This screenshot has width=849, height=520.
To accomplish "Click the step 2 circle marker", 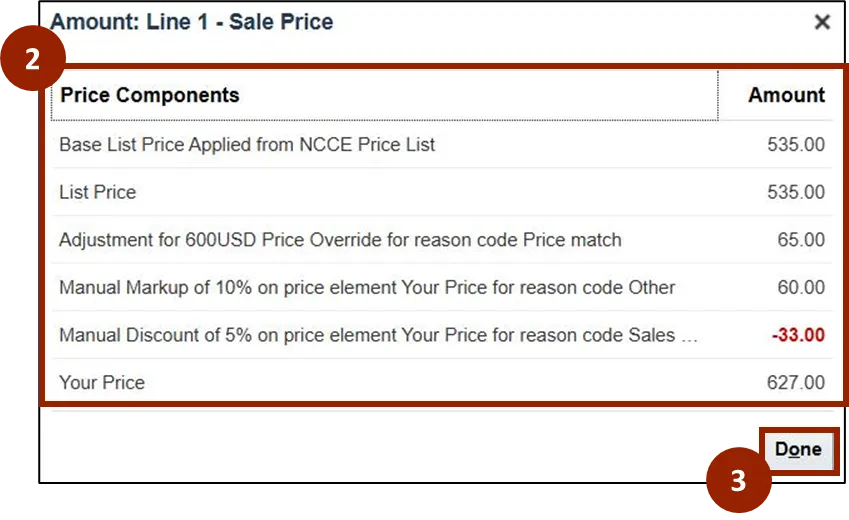I will (x=33, y=60).
